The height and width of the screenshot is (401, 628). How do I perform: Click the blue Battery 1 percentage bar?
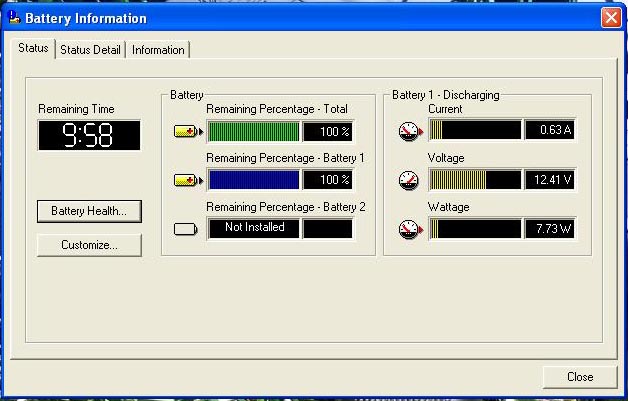[x=254, y=180]
